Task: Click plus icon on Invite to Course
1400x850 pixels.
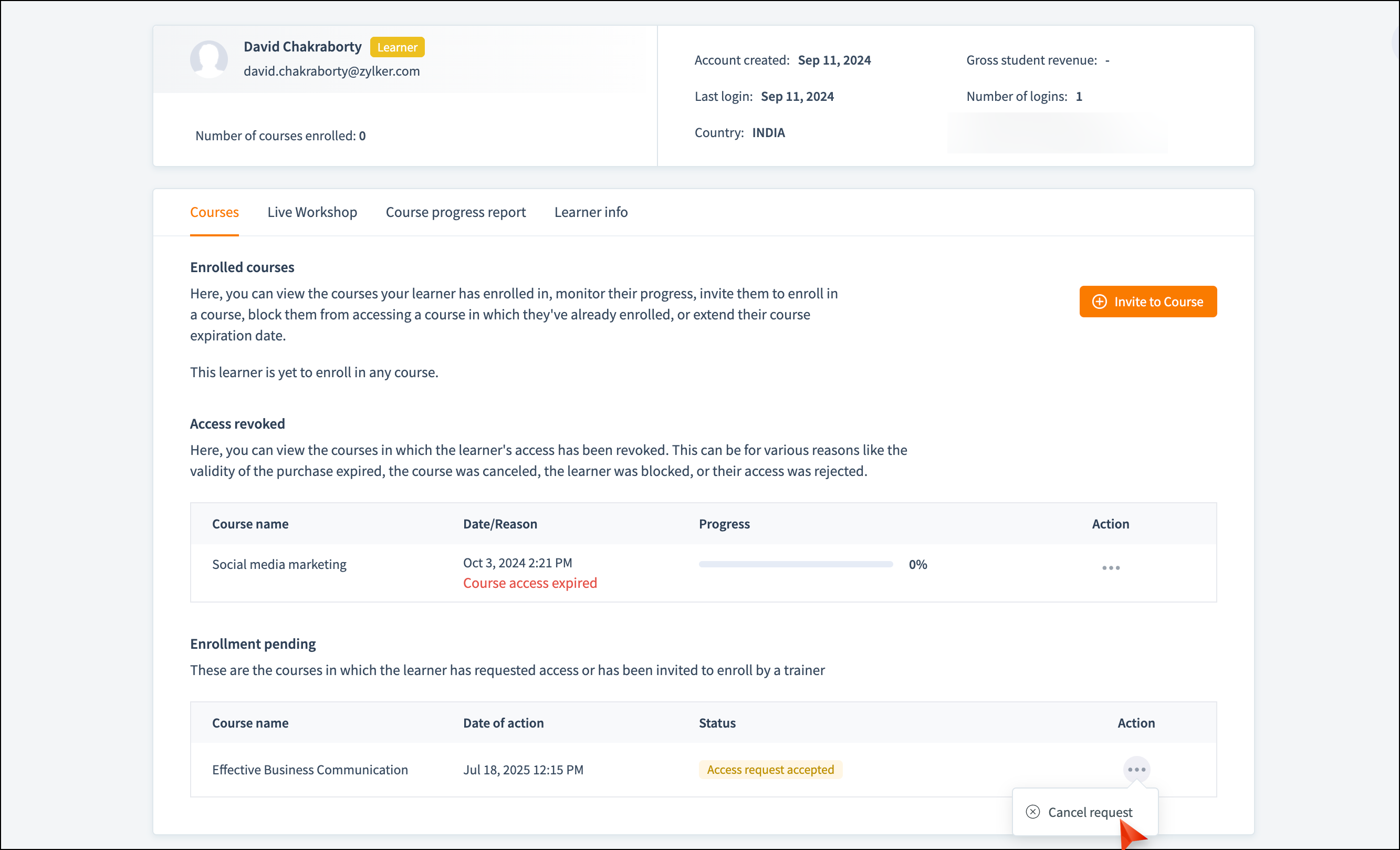Action: (1100, 302)
